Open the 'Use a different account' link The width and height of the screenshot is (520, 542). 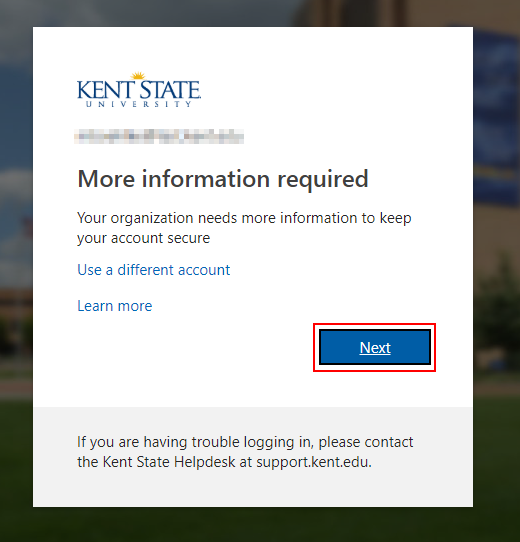pos(154,270)
